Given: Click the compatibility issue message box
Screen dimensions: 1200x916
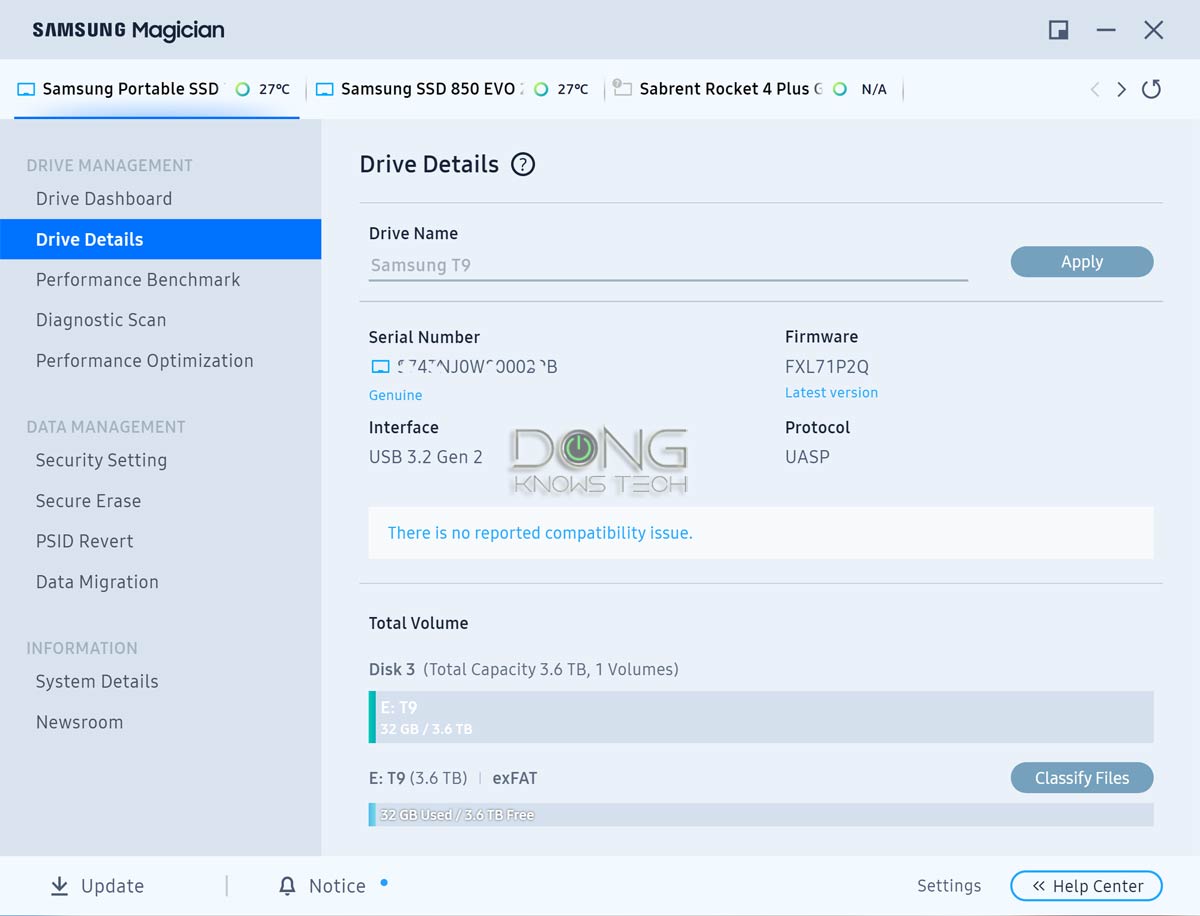Looking at the screenshot, I should pos(761,533).
